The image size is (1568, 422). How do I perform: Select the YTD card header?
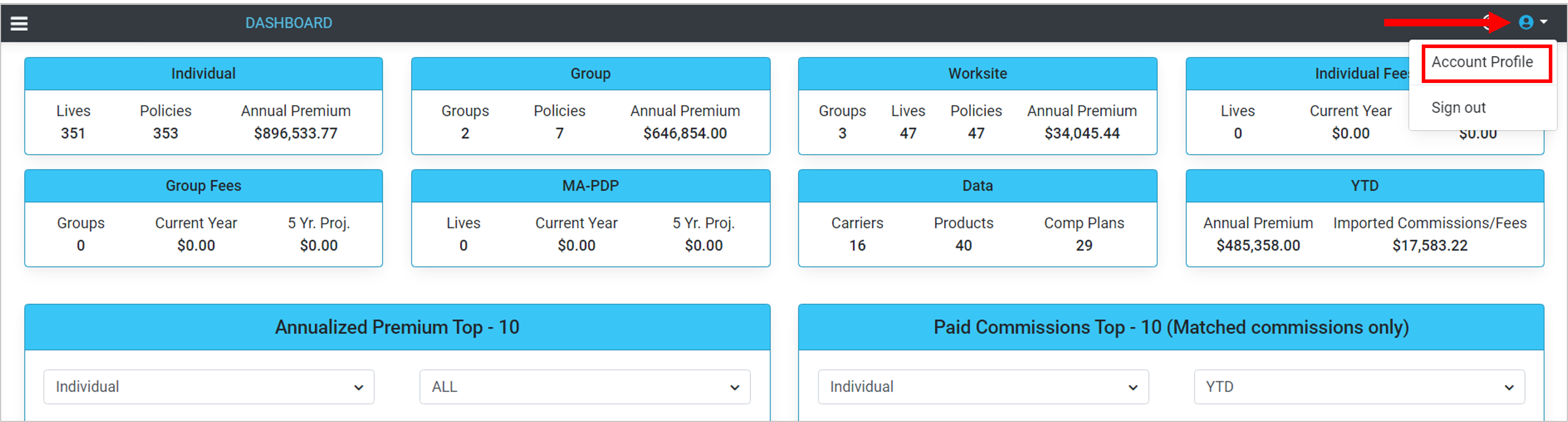point(1364,186)
